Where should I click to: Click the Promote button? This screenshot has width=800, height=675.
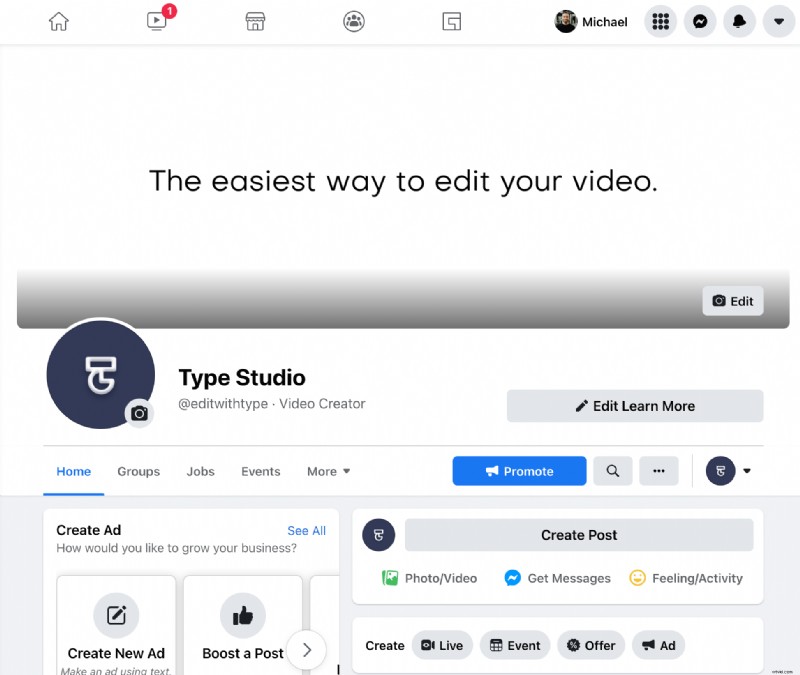coord(519,470)
